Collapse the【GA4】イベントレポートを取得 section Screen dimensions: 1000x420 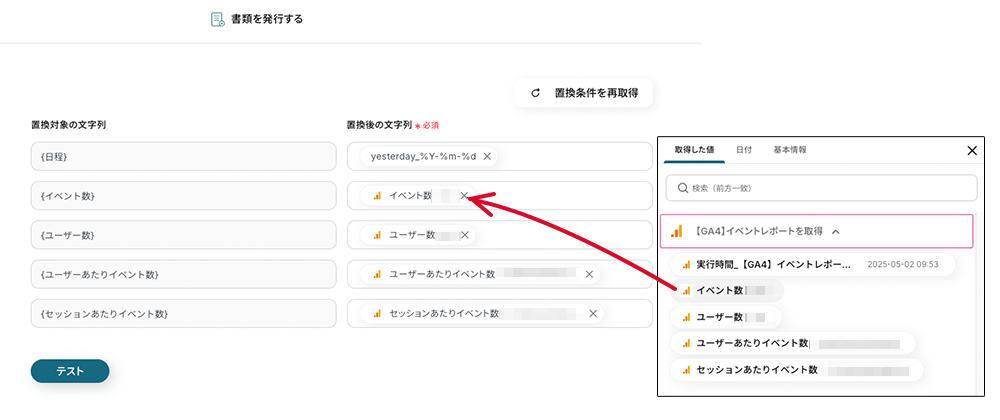point(835,231)
